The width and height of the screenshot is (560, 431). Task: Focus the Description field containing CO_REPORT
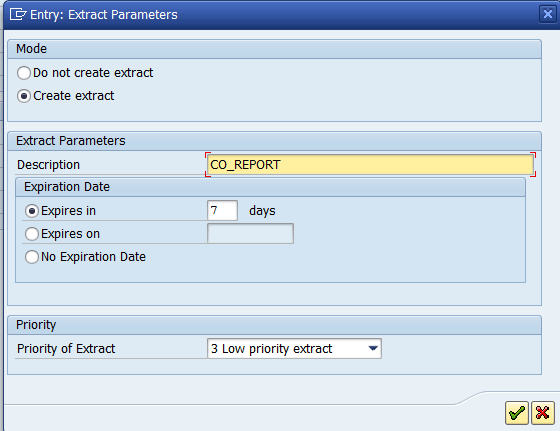pyautogui.click(x=370, y=165)
